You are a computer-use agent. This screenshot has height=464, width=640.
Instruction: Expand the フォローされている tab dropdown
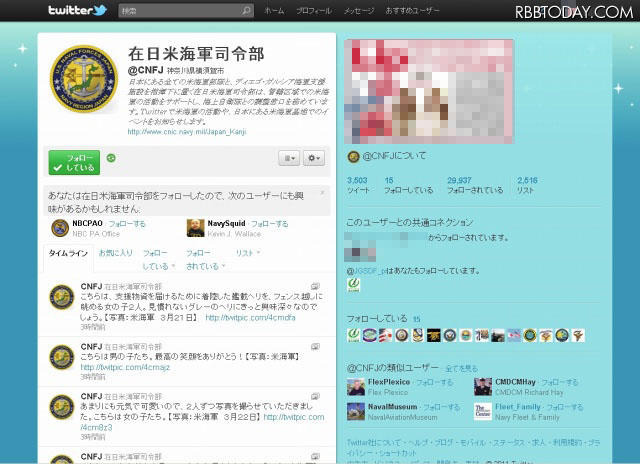pyautogui.click(x=205, y=260)
